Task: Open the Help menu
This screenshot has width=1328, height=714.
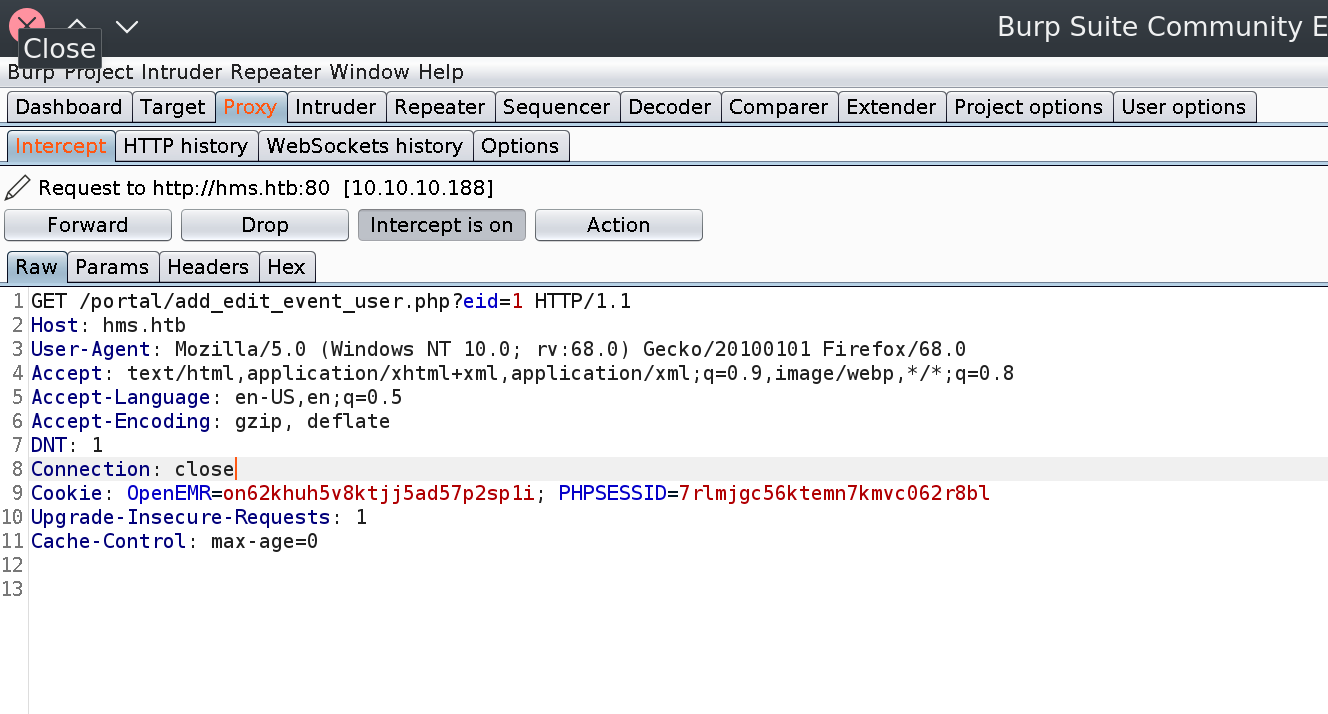Action: coord(441,72)
